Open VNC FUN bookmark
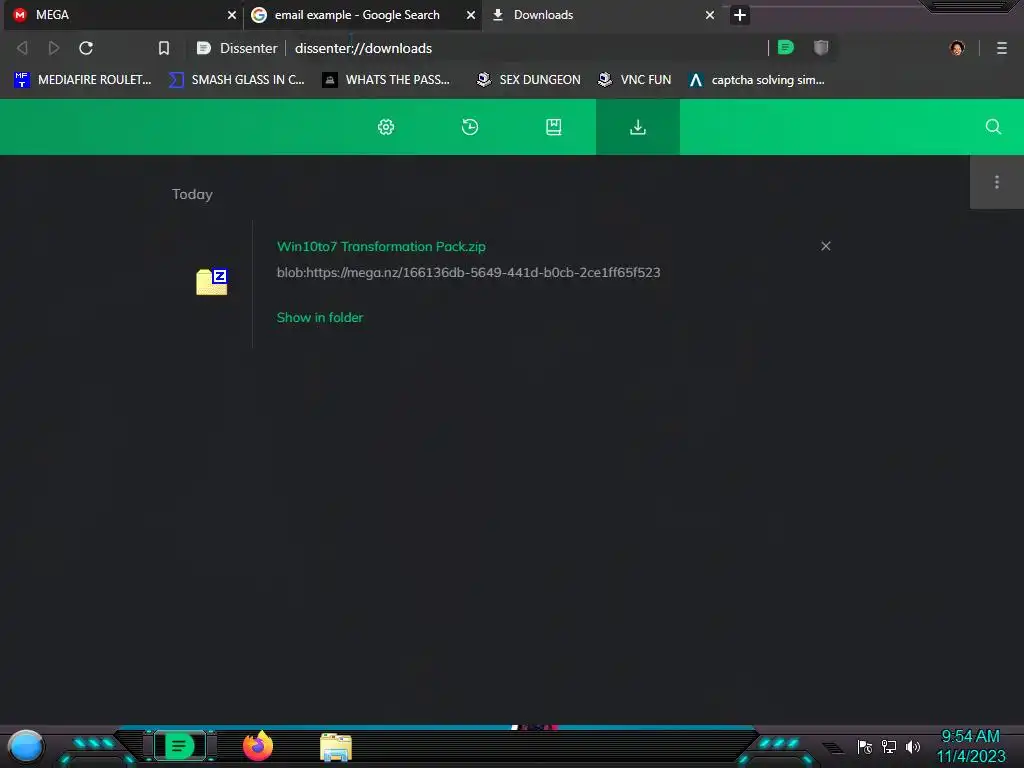Viewport: 1024px width, 768px height. coord(634,80)
